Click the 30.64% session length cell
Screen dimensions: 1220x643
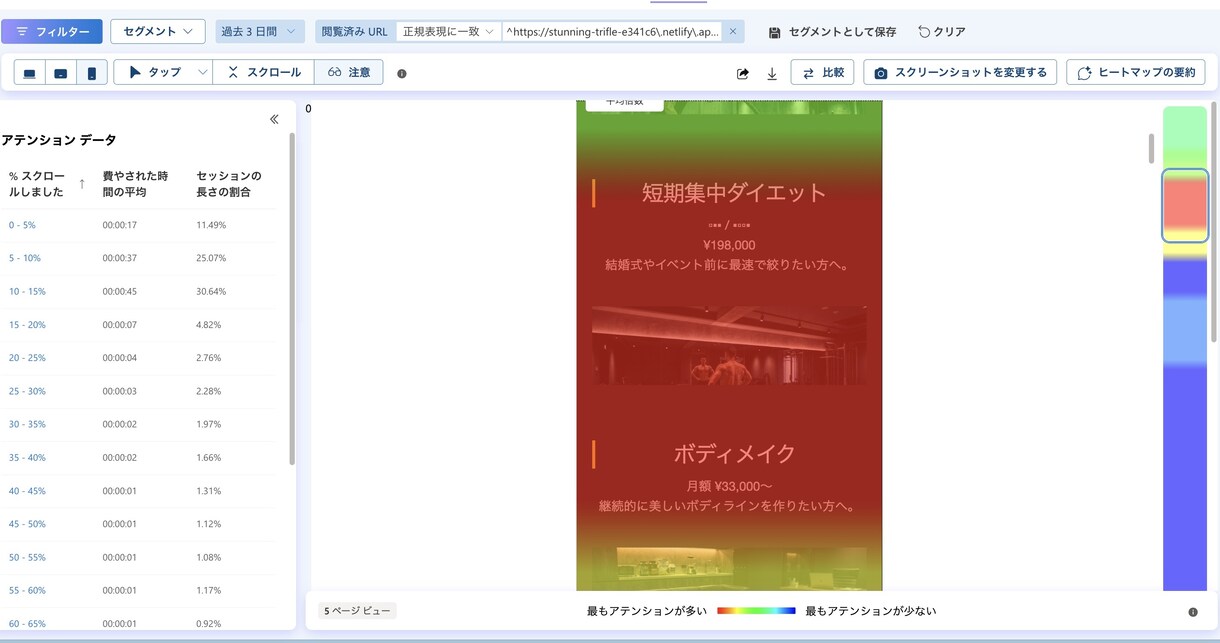pos(211,291)
